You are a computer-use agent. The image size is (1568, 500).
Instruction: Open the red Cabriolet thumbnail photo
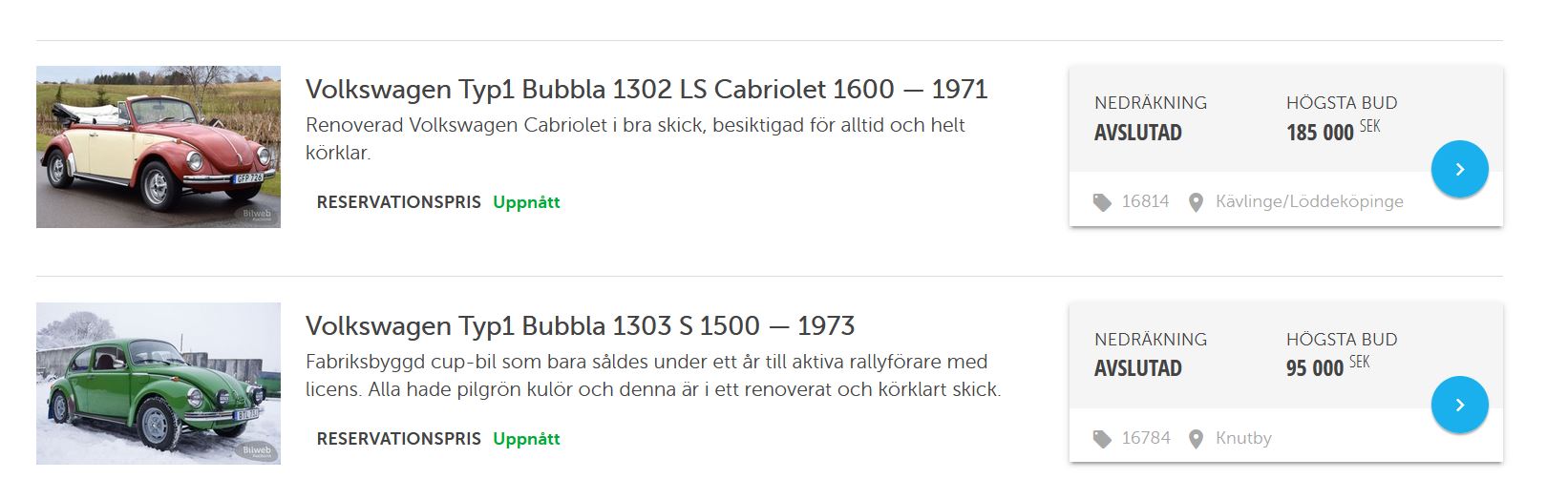pyautogui.click(x=159, y=147)
